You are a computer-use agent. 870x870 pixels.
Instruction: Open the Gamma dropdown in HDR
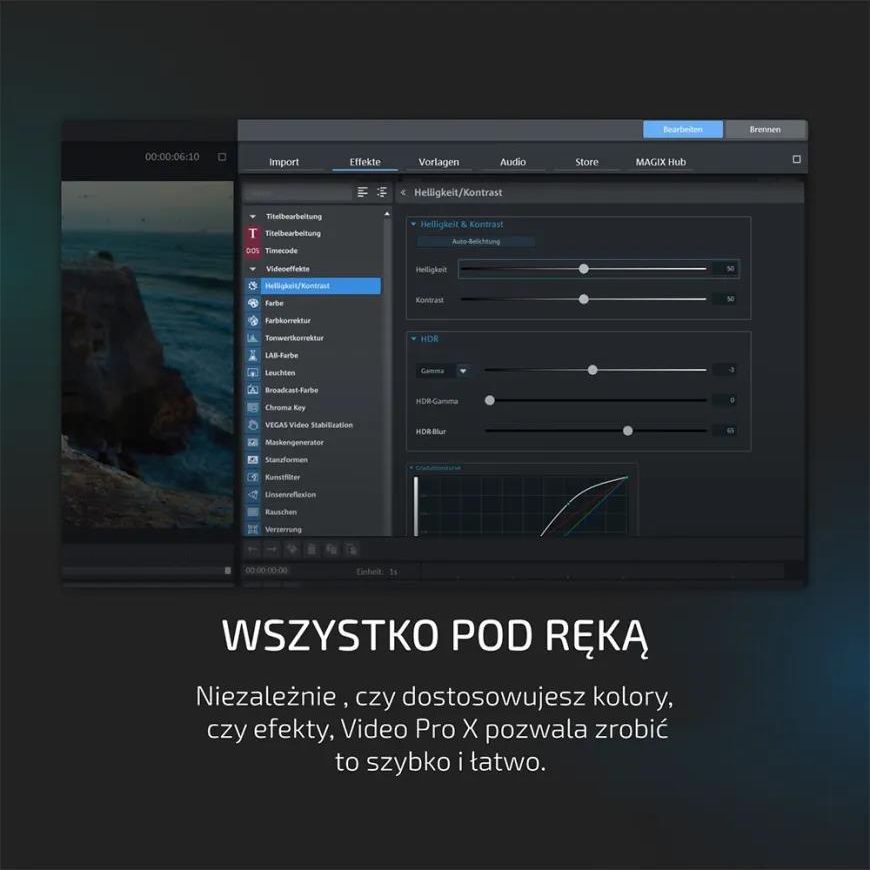pos(463,371)
